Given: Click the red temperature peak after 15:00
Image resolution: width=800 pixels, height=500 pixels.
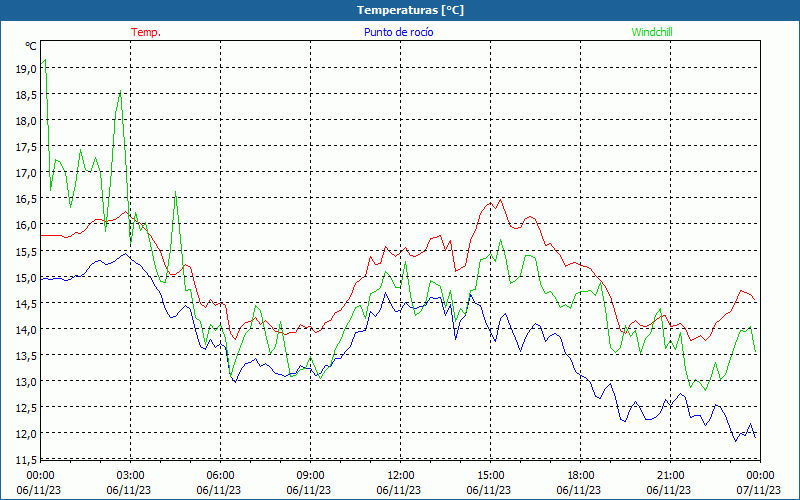Looking at the screenshot, I should (501, 199).
